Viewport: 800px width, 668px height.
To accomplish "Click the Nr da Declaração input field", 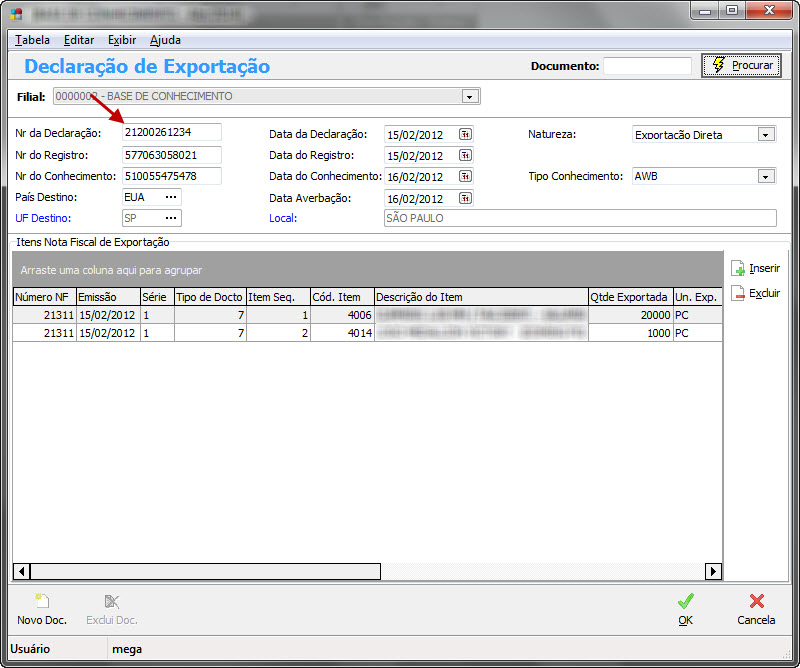I will [x=171, y=132].
